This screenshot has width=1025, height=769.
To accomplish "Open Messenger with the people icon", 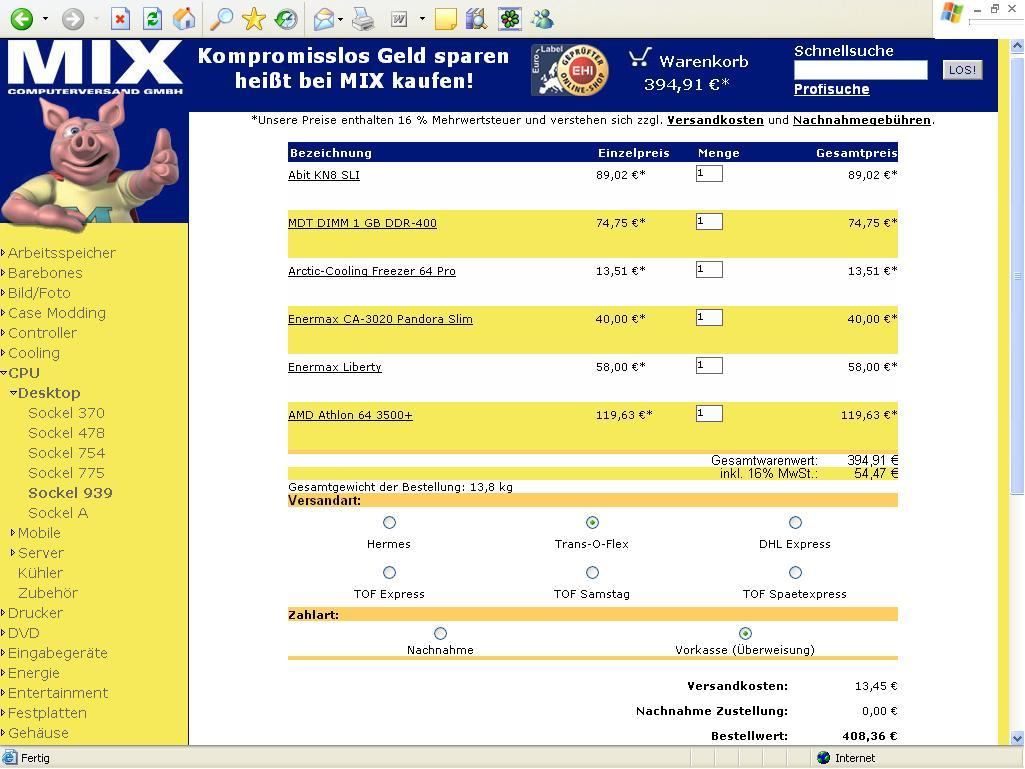I will tap(542, 19).
